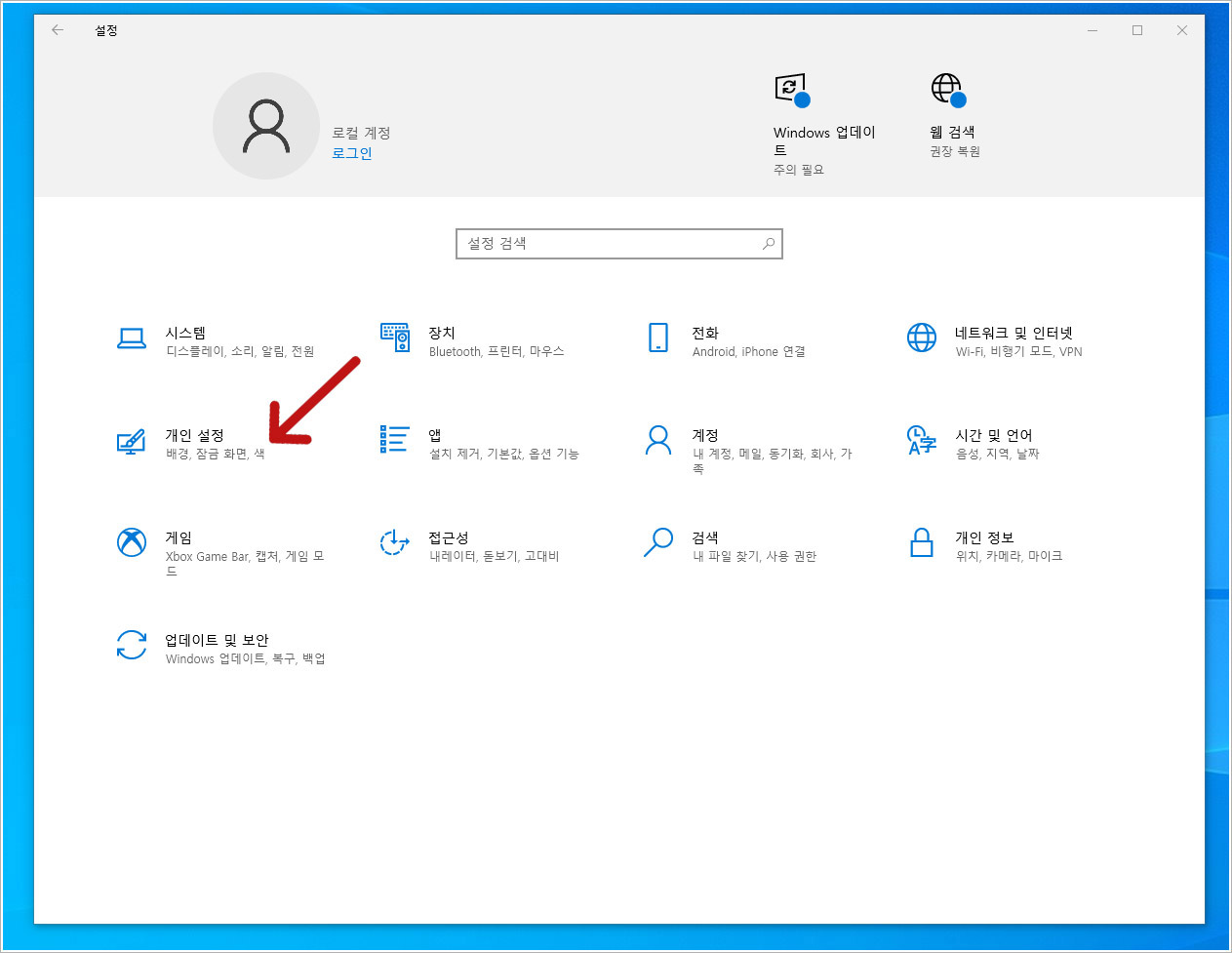Click 'Windows 업데이트, 복구, 백업' description
This screenshot has height=953, width=1232.
click(x=246, y=658)
